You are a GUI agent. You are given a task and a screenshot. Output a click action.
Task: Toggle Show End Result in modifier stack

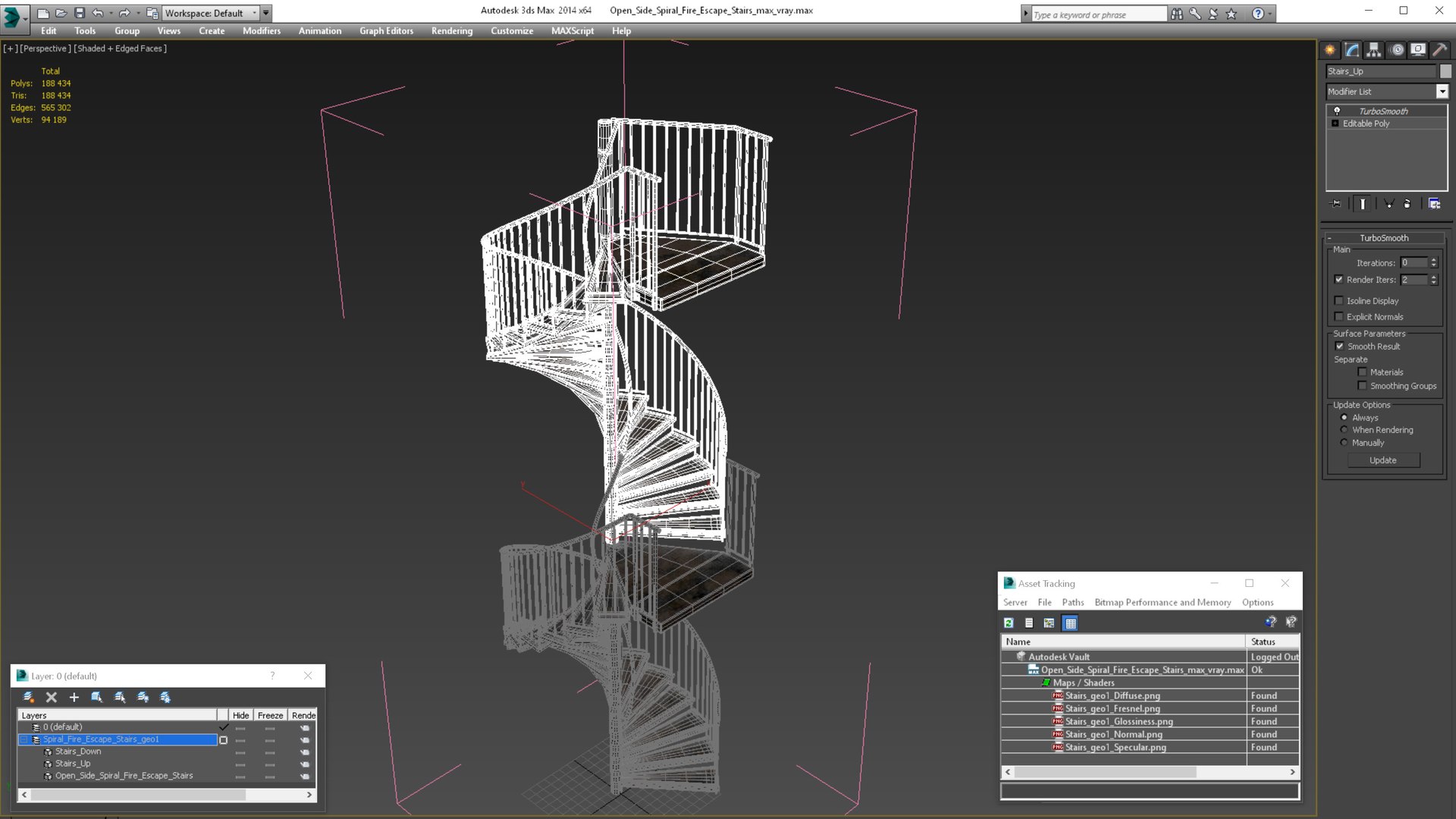click(1363, 203)
